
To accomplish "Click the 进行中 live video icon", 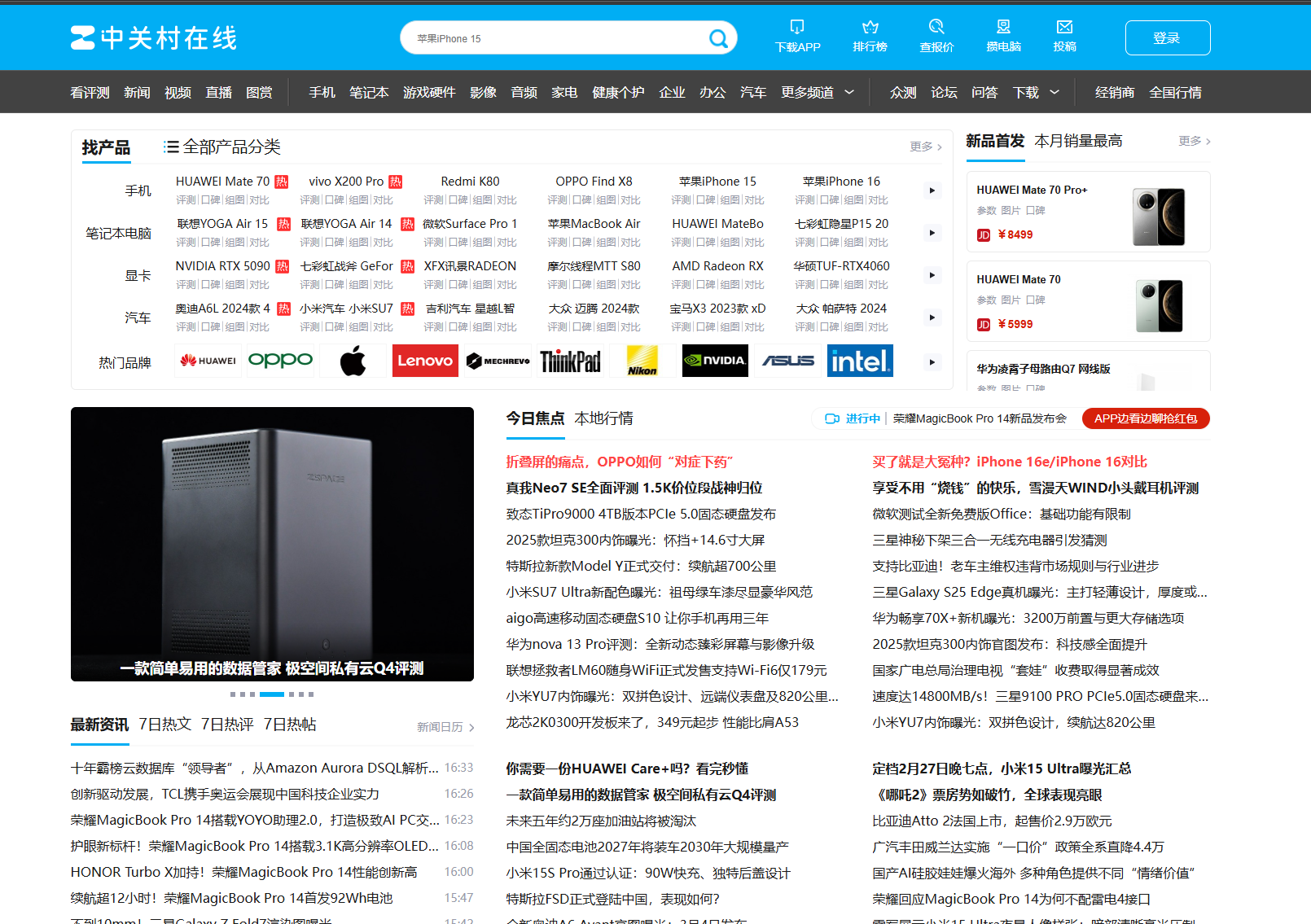I will point(832,418).
